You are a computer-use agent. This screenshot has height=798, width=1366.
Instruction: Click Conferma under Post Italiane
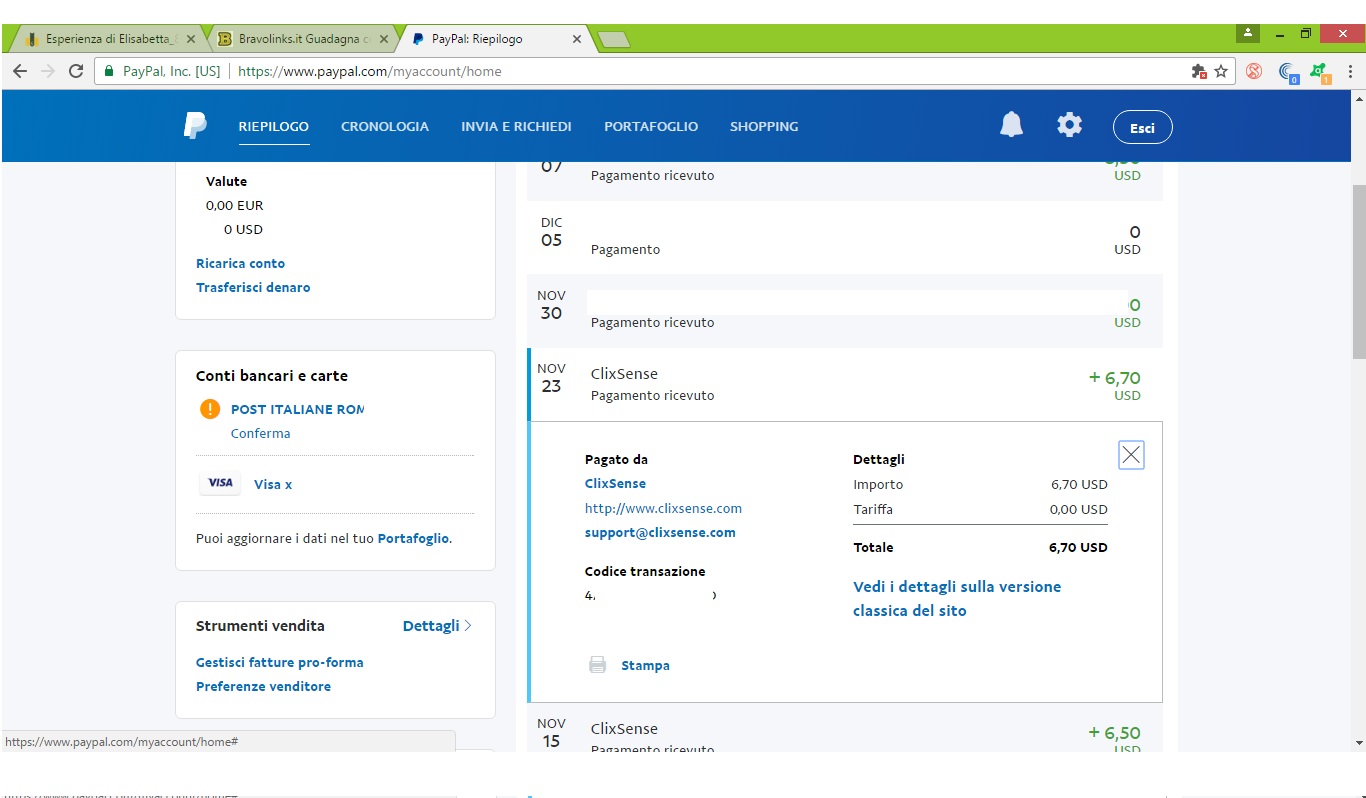pyautogui.click(x=260, y=433)
